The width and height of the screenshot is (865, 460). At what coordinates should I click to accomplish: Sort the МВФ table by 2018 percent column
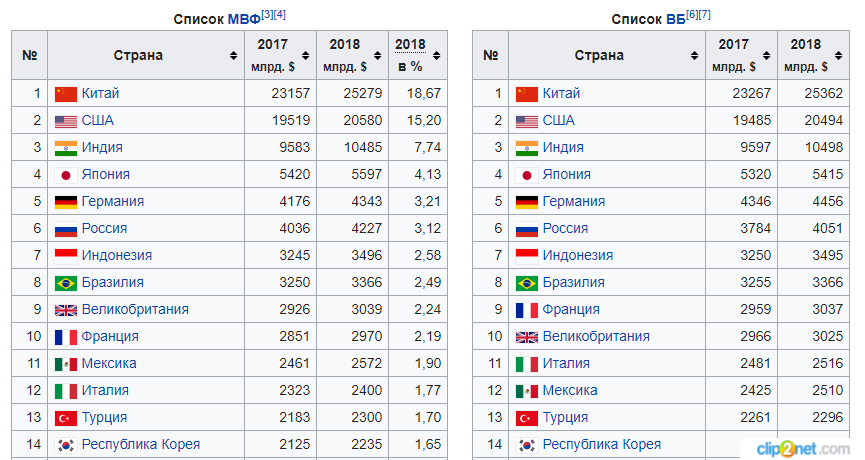click(x=436, y=55)
